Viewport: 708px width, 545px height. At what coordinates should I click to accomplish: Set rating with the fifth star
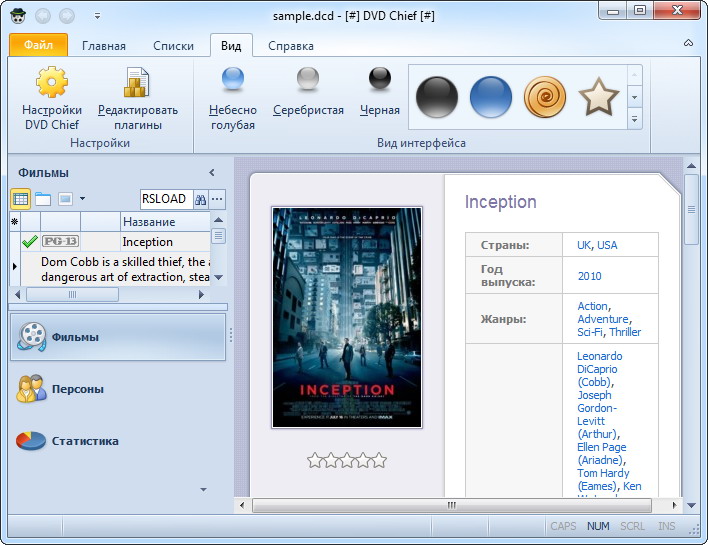[x=379, y=460]
